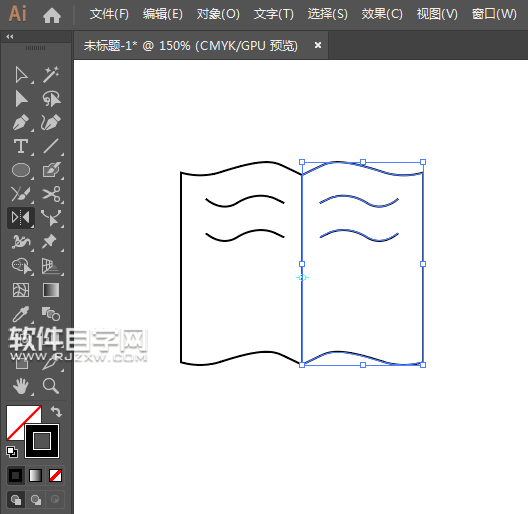
Task: Select the Mesh tool
Action: coord(21,290)
